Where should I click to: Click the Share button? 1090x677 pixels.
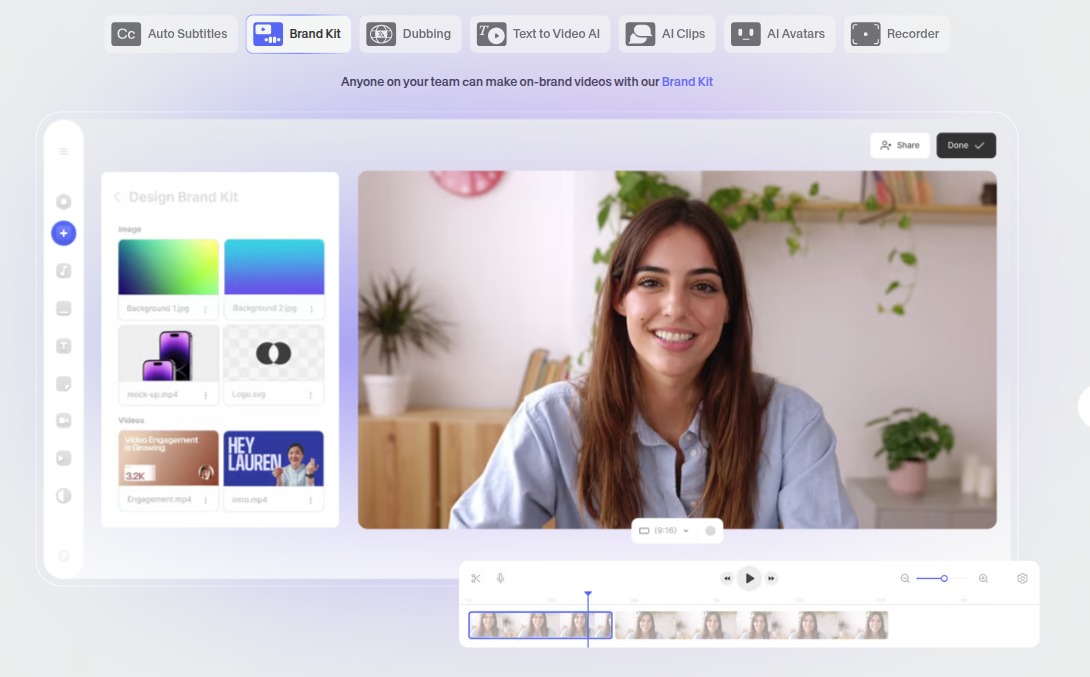click(x=900, y=145)
